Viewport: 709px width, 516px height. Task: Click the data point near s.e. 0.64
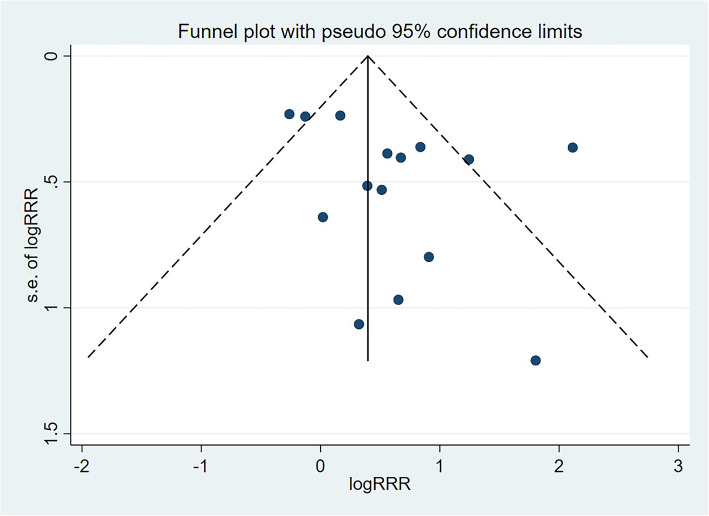pyautogui.click(x=322, y=217)
